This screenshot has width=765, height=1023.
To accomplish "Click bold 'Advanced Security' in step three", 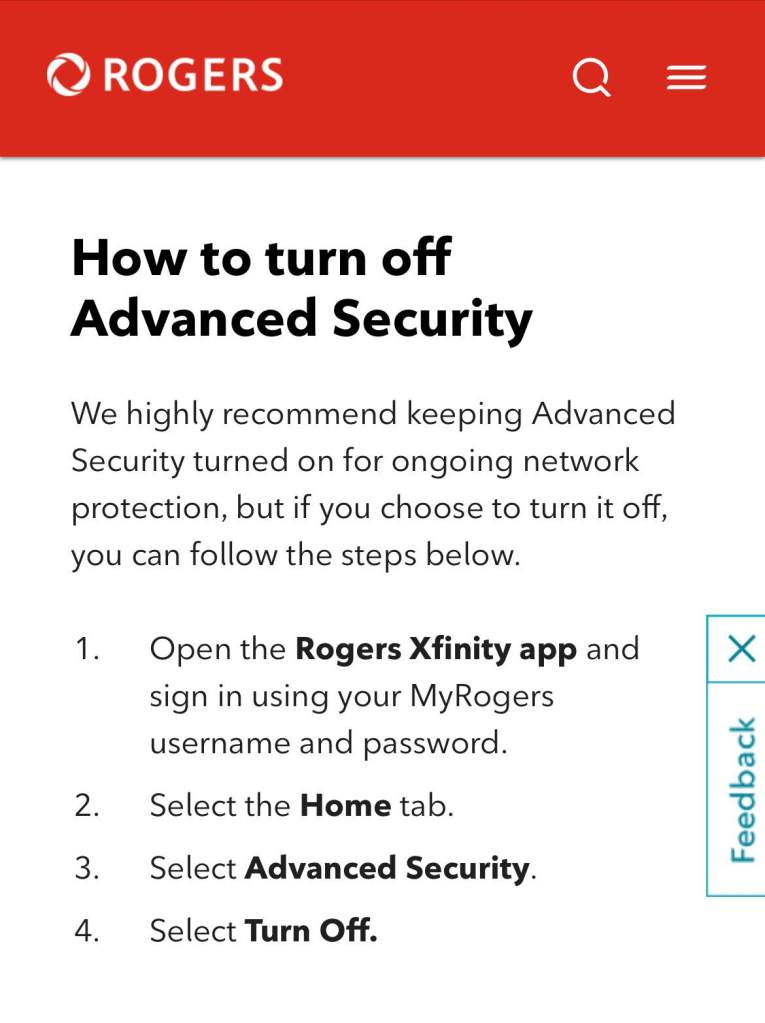I will click(x=387, y=868).
